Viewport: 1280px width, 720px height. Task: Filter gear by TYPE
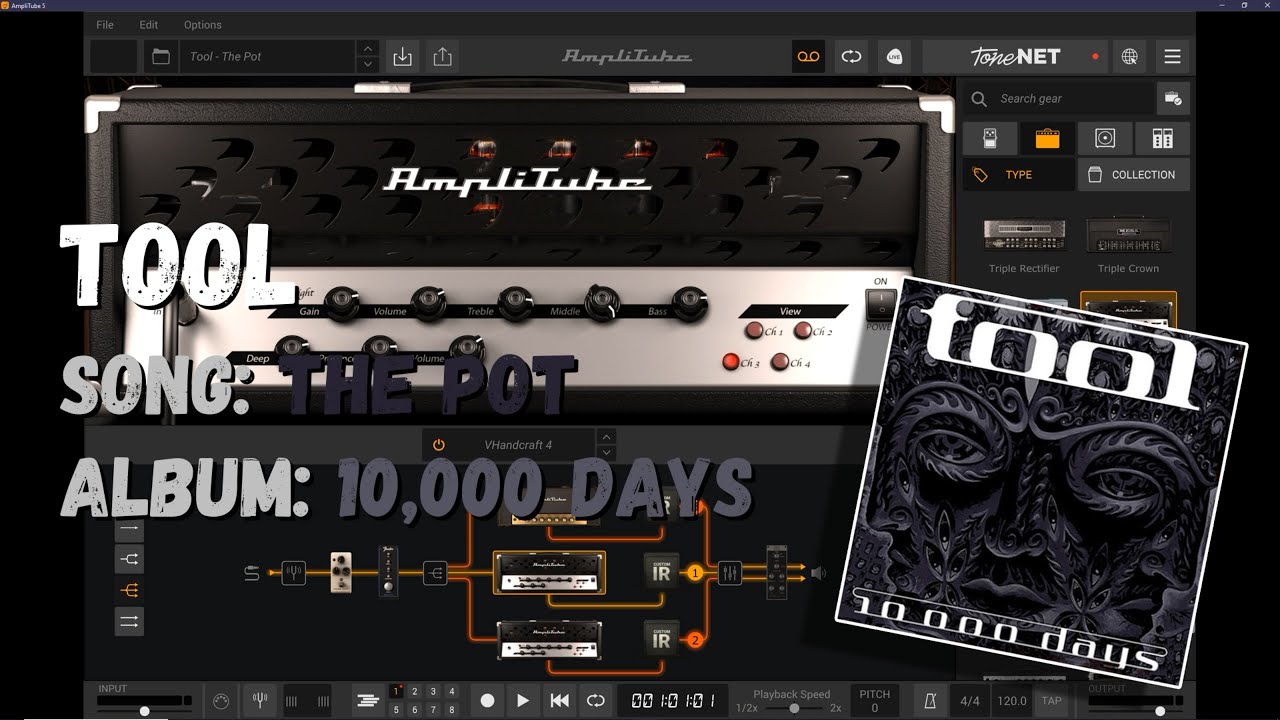(1018, 174)
